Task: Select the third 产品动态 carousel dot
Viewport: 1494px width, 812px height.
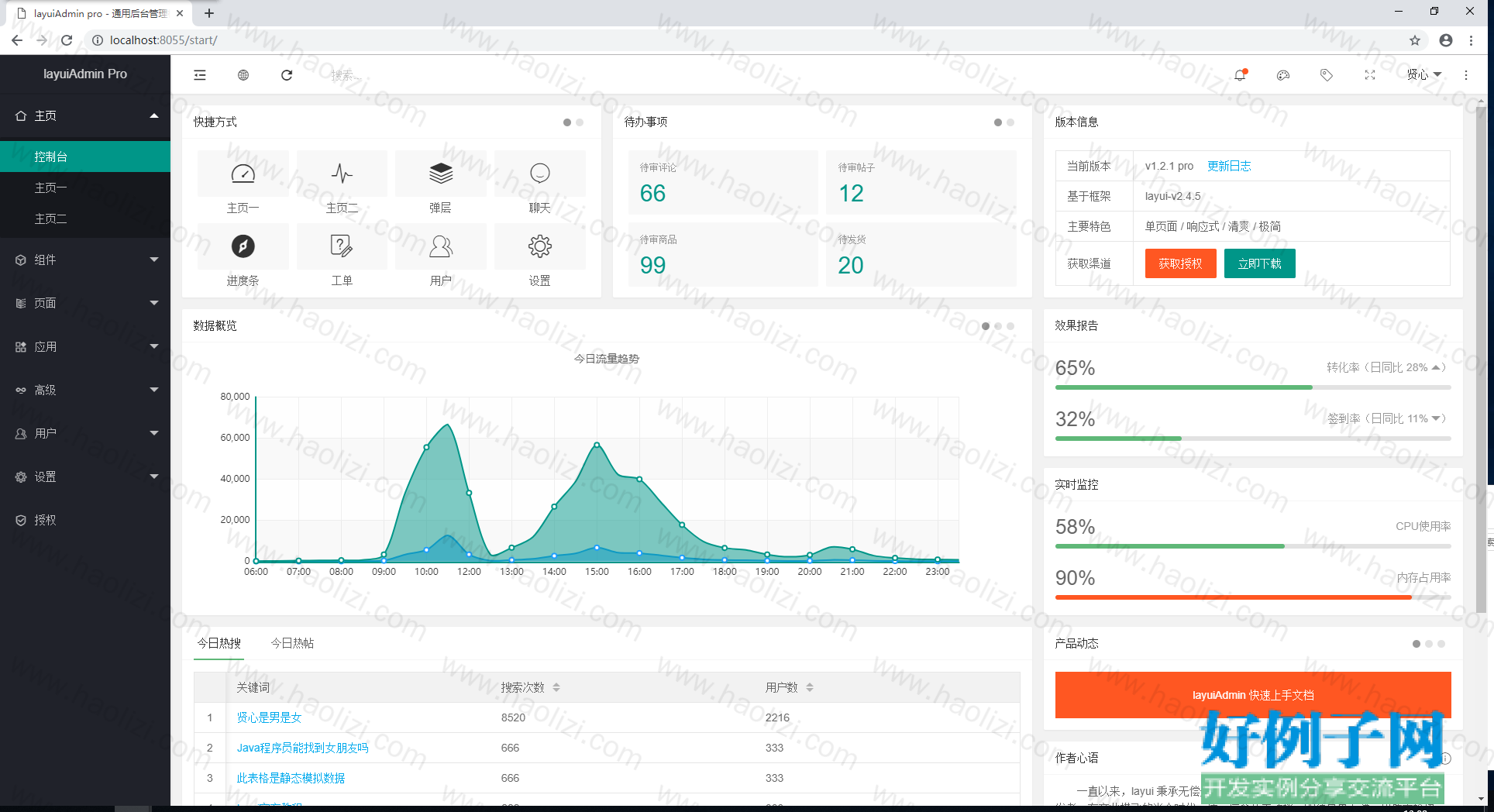Action: point(1441,644)
